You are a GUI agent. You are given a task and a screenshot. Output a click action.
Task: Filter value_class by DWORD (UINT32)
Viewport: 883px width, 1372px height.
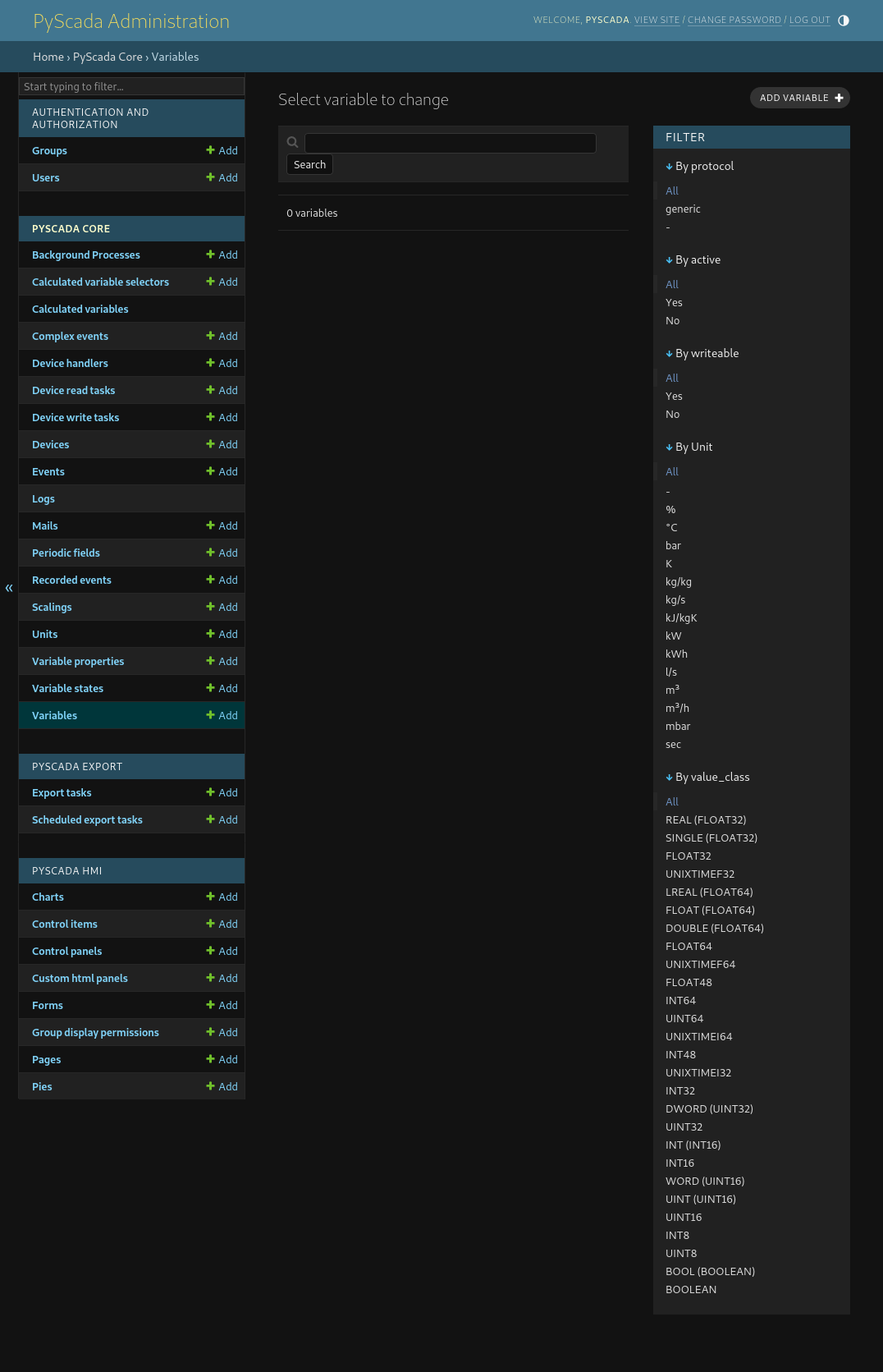709,1108
